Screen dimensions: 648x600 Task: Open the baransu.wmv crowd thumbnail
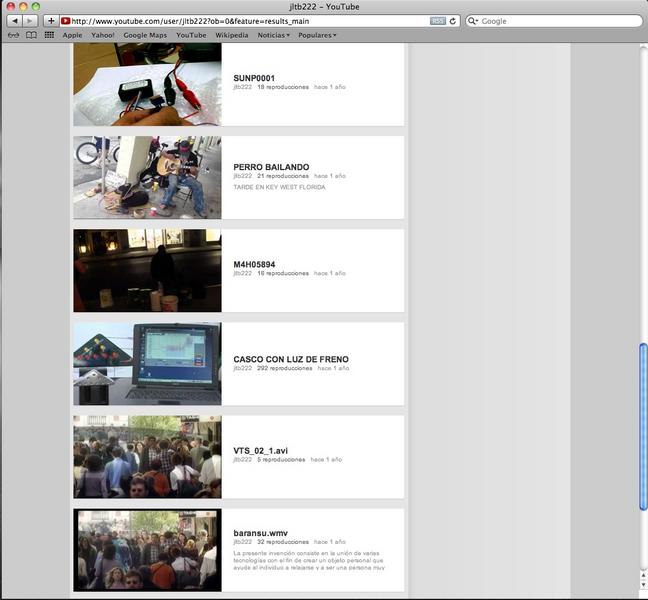[147, 550]
